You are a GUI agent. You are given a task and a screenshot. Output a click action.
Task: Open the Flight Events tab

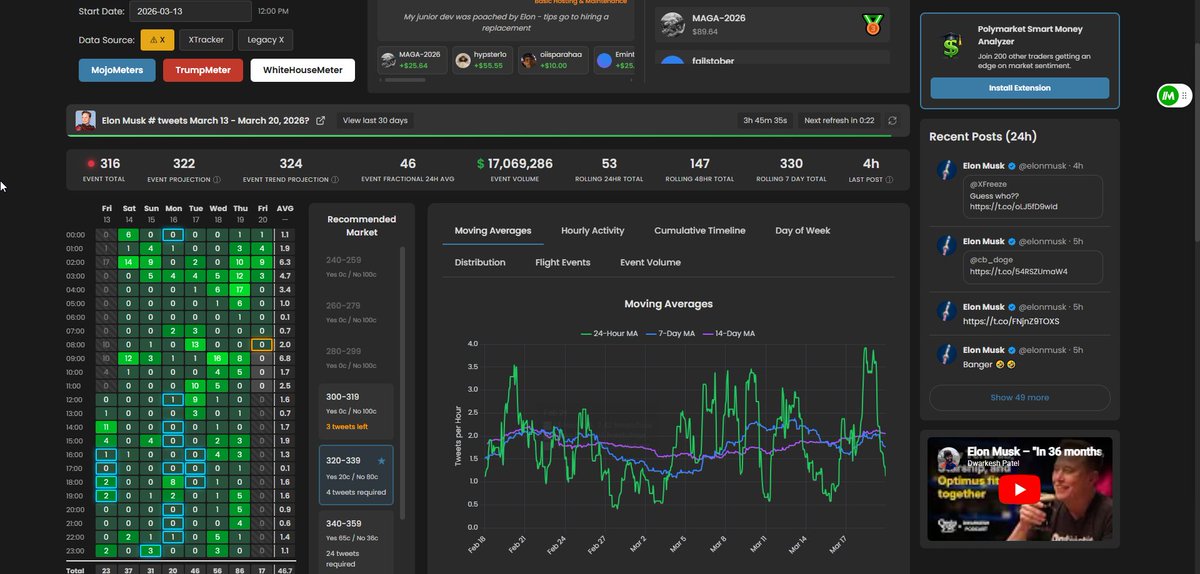563,262
